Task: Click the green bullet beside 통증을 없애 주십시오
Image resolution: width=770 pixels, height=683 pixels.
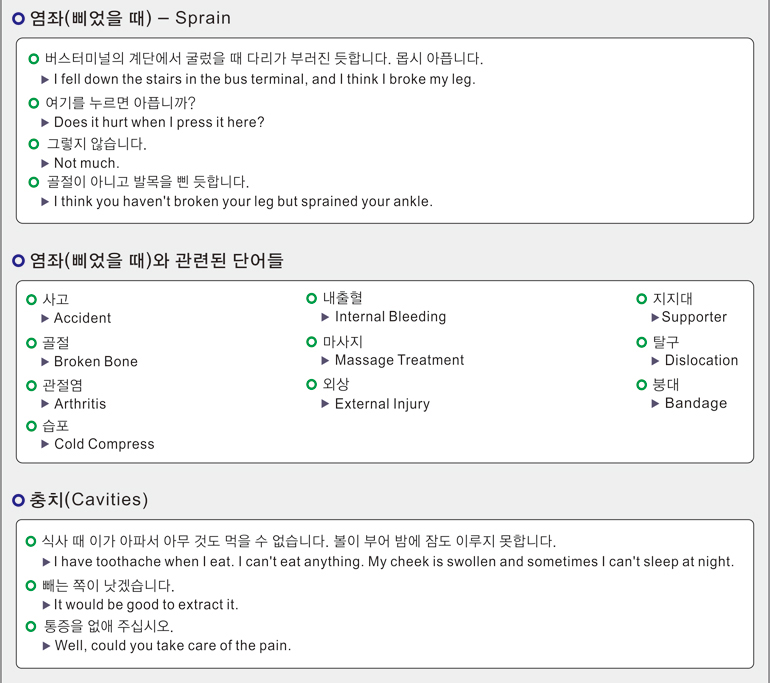Action: point(30,627)
